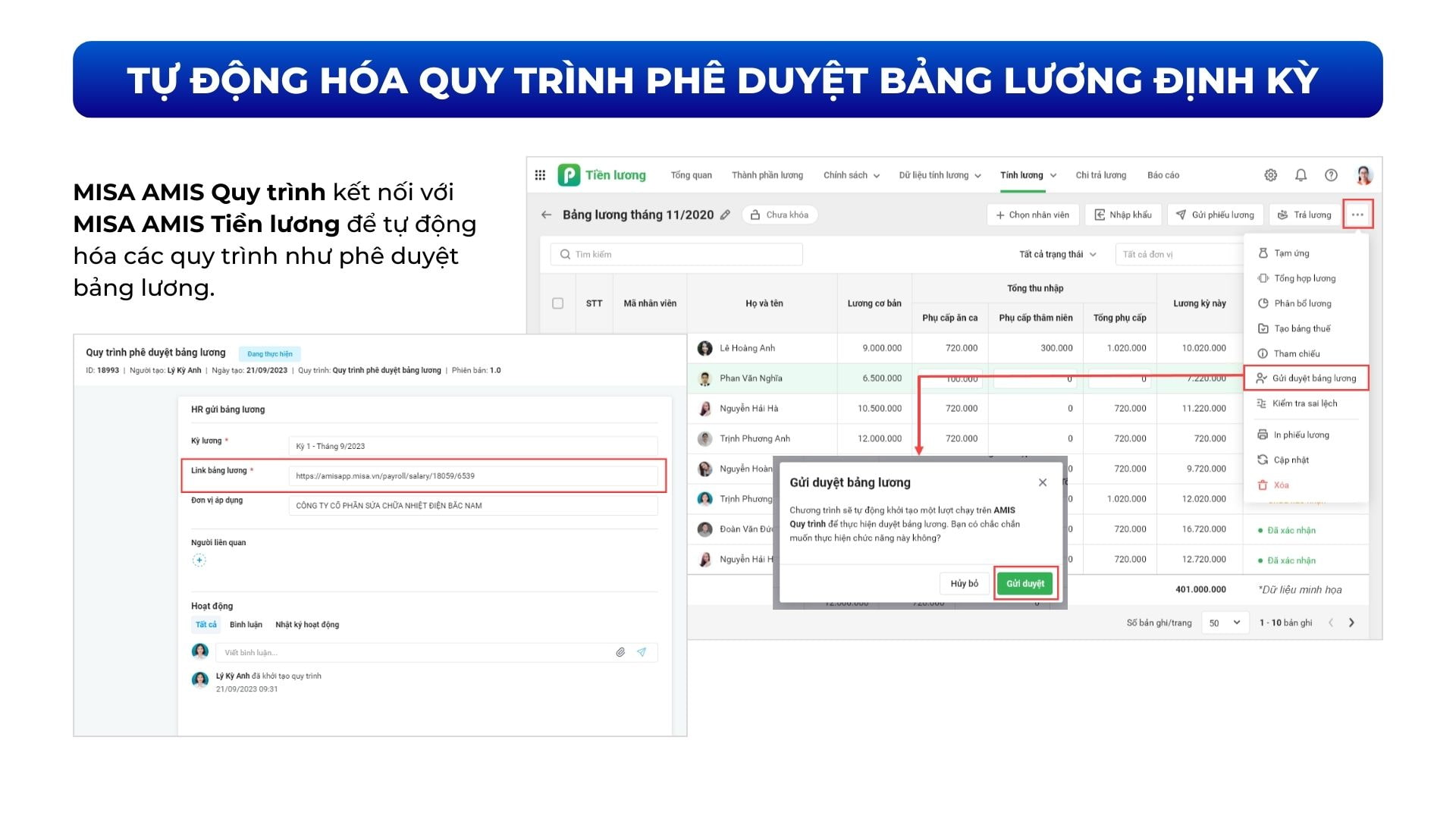Go to previous page arrow in pagination

point(1331,623)
